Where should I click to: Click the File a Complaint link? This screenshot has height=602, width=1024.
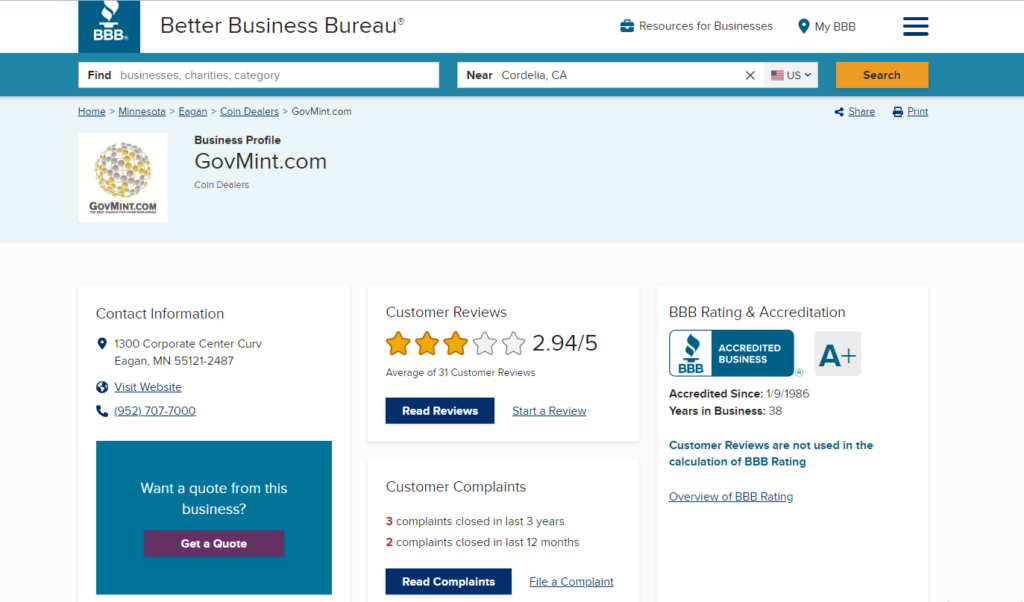click(571, 582)
